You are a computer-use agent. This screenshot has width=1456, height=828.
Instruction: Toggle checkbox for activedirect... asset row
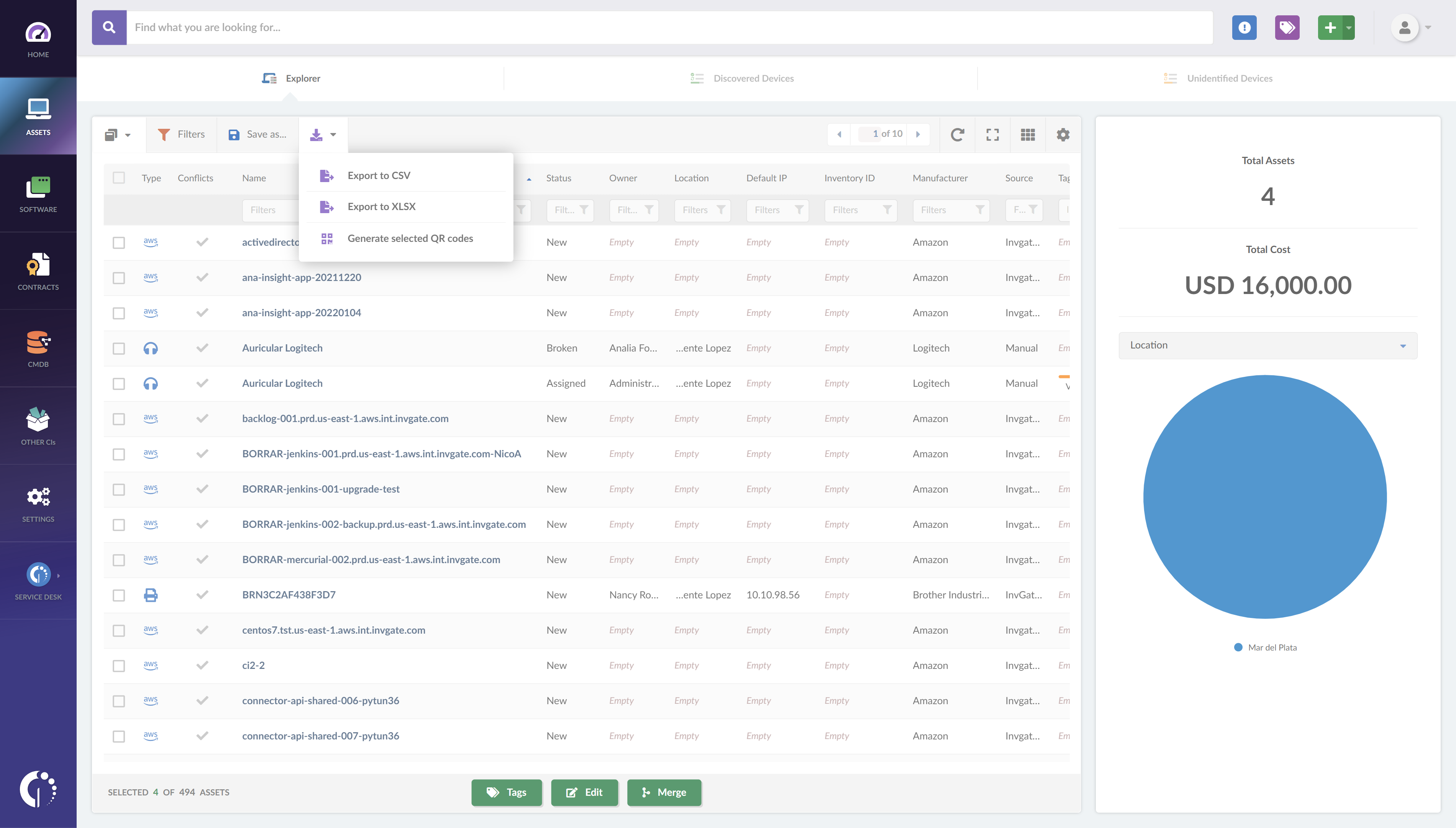[119, 242]
